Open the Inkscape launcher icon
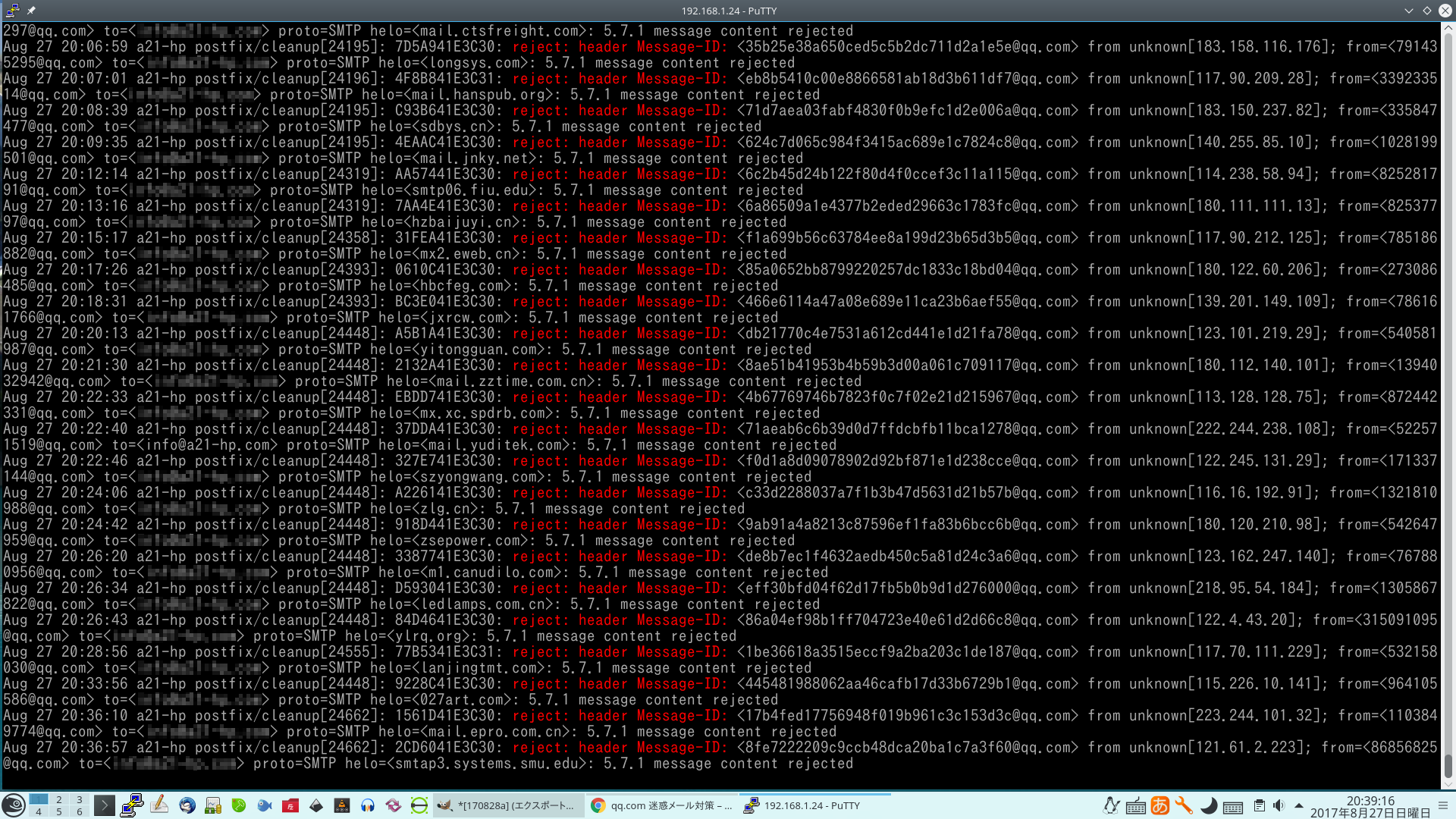Viewport: 1456px width, 819px height. coord(316,805)
